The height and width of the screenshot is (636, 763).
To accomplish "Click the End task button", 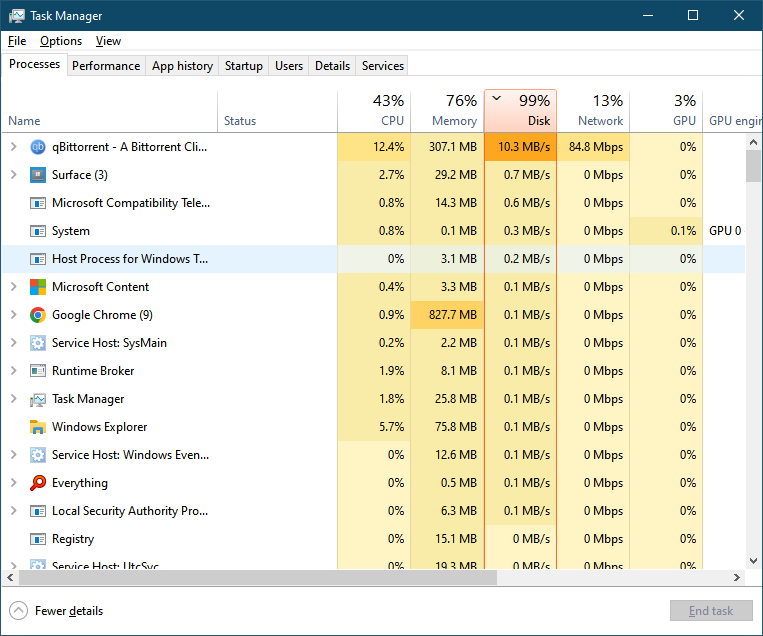I will (710, 611).
